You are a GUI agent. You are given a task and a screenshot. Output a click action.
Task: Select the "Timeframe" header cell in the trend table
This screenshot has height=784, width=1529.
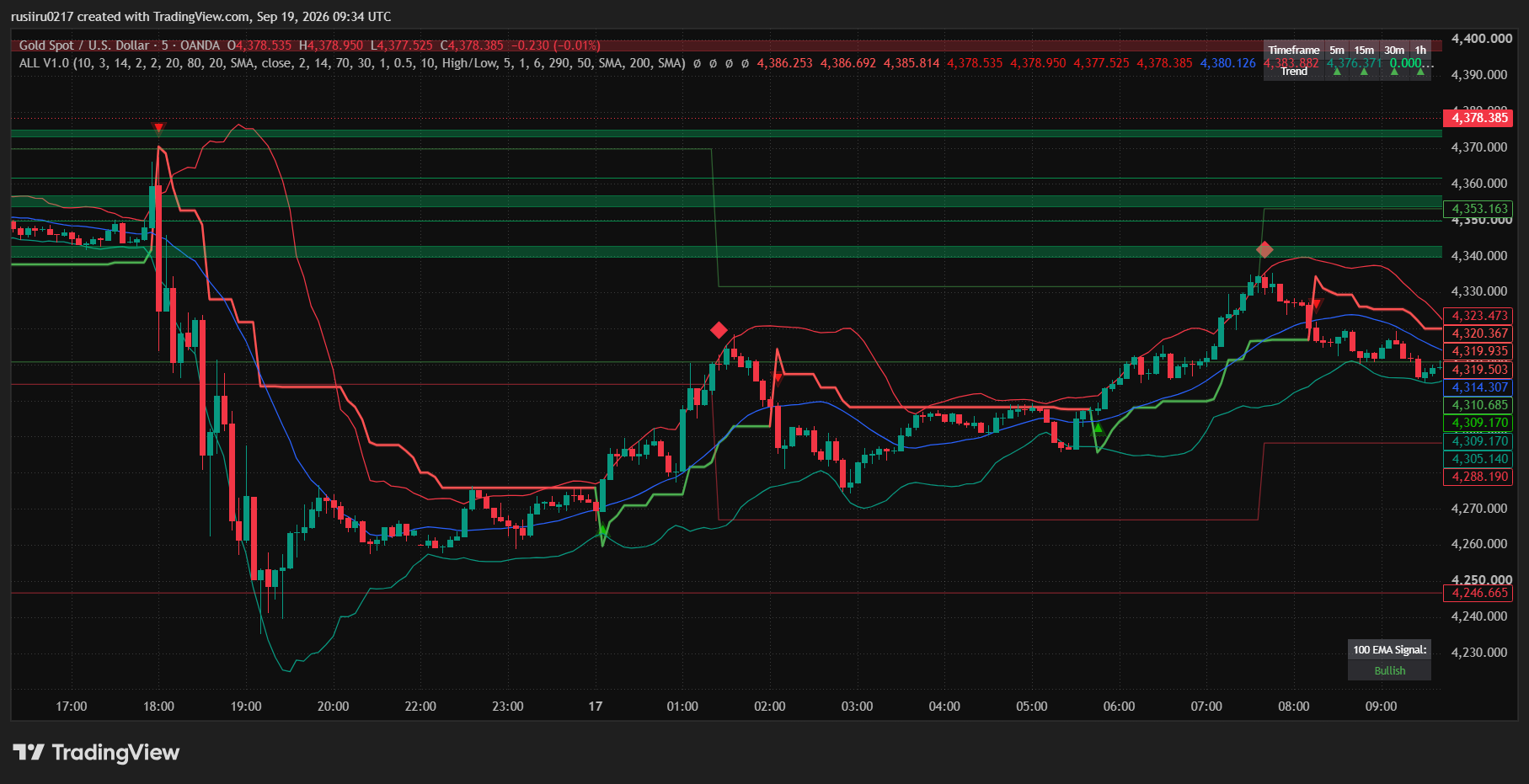pos(1294,51)
